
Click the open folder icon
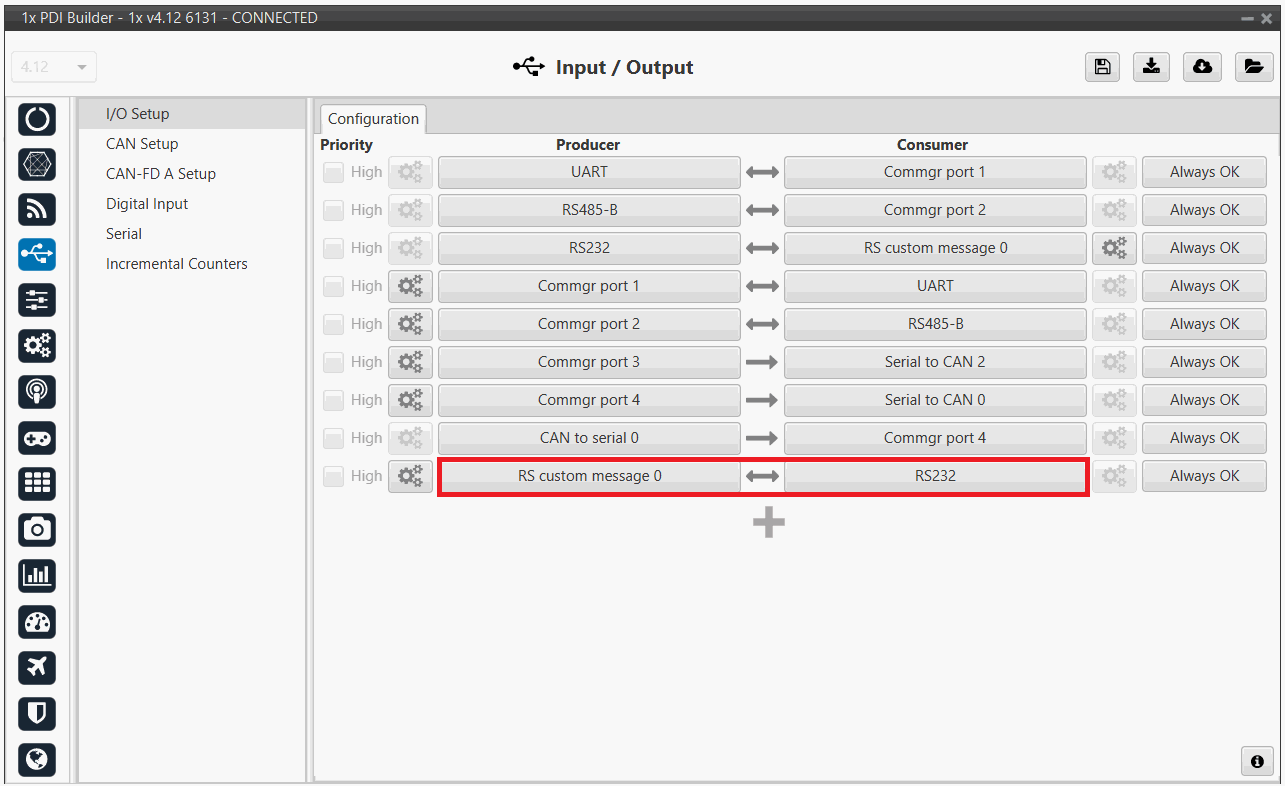(1252, 67)
